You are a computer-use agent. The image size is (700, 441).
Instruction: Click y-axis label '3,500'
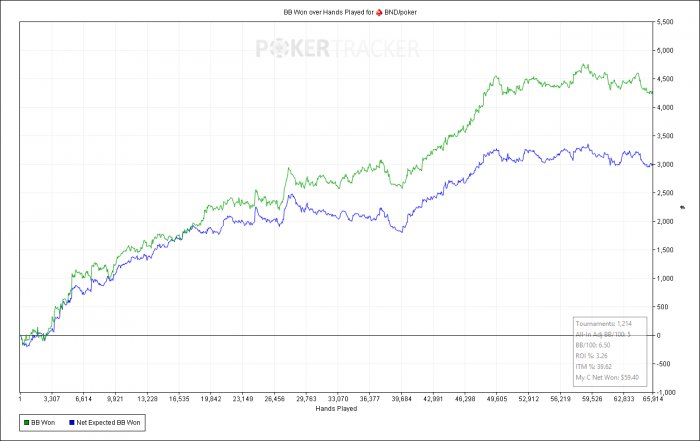(665, 136)
